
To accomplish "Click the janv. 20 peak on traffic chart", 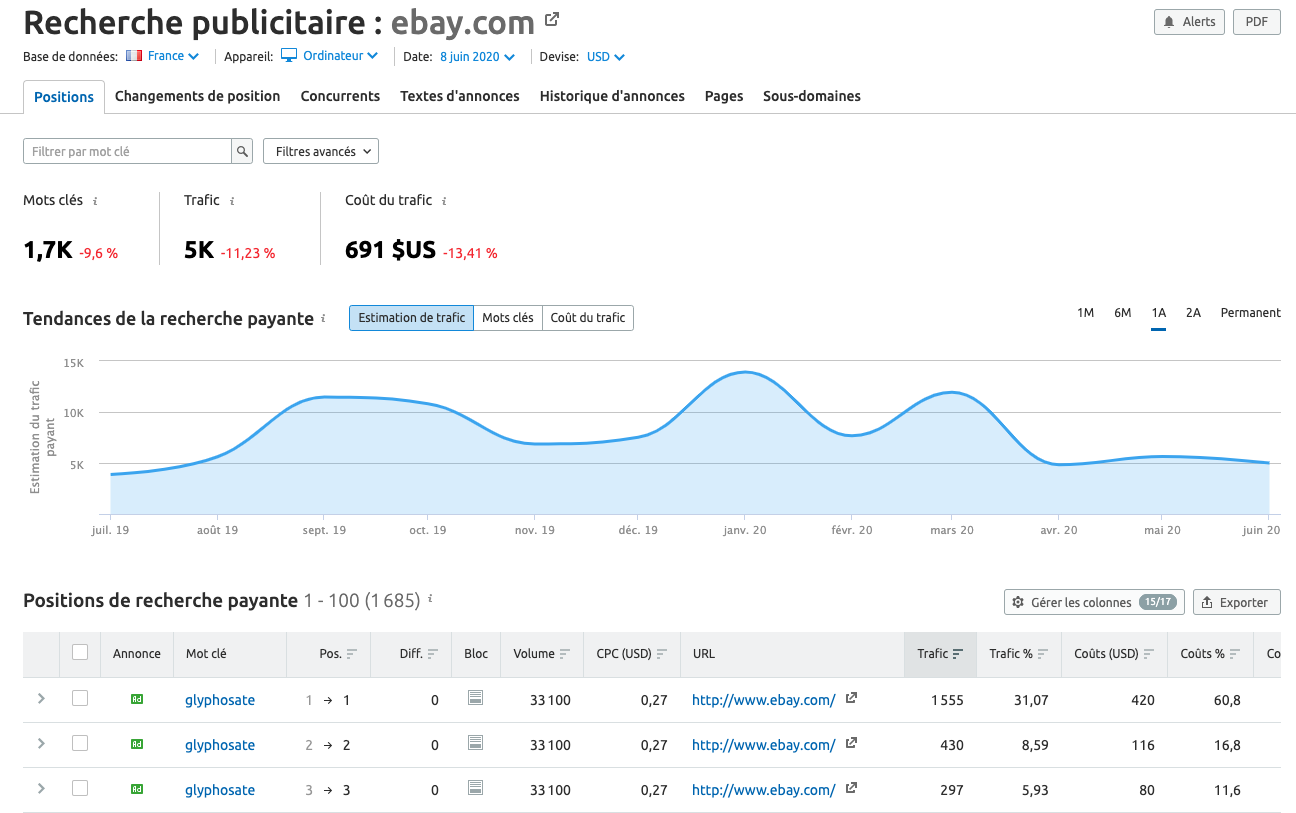I will (744, 372).
